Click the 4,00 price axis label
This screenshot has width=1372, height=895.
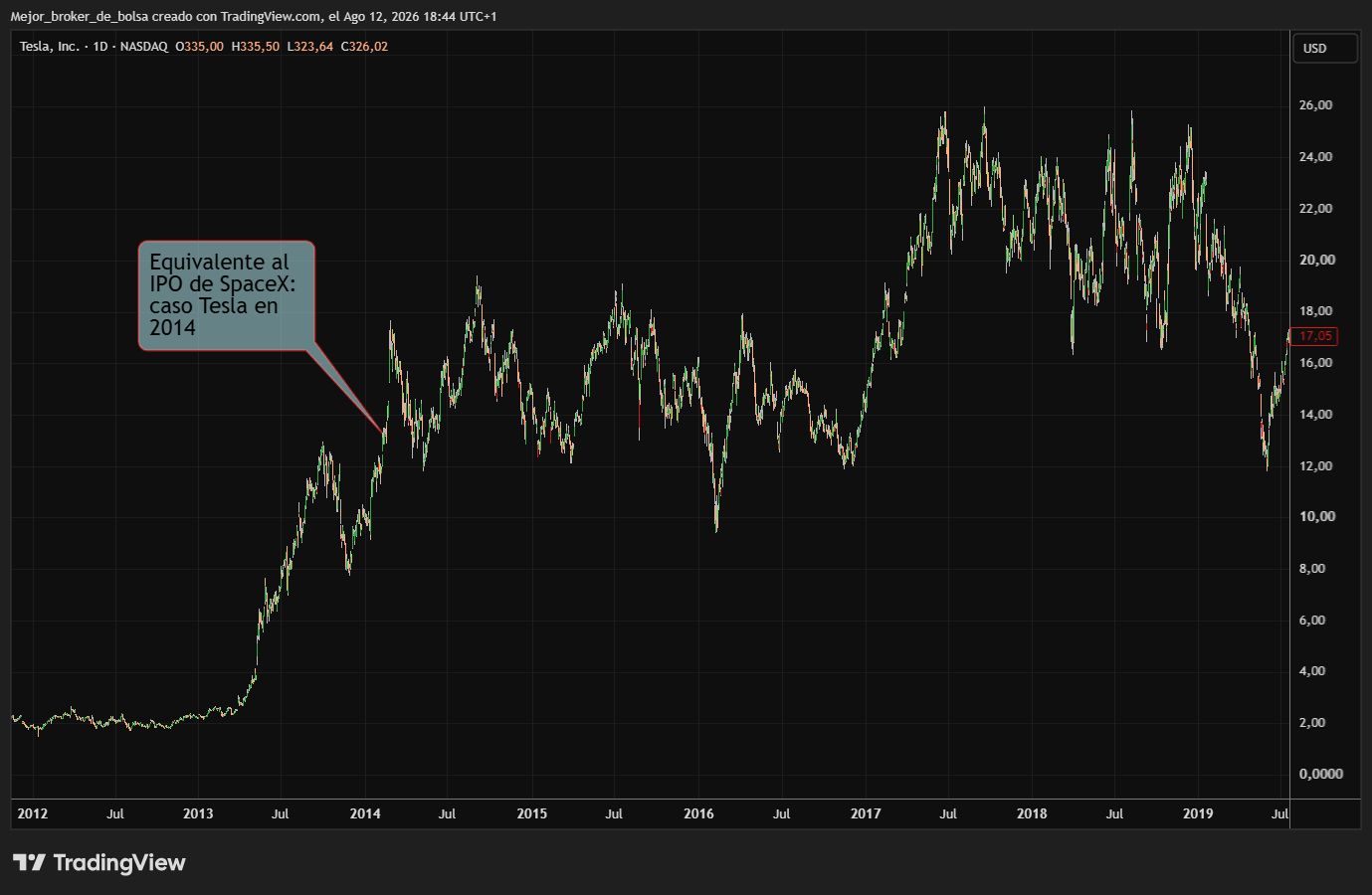[1312, 671]
